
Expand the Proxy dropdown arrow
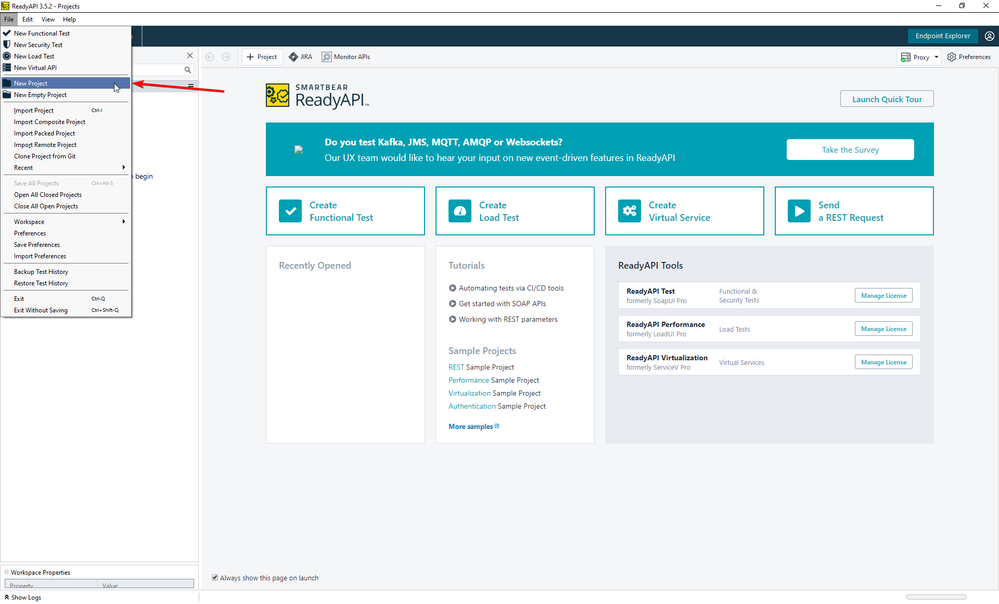click(x=936, y=57)
